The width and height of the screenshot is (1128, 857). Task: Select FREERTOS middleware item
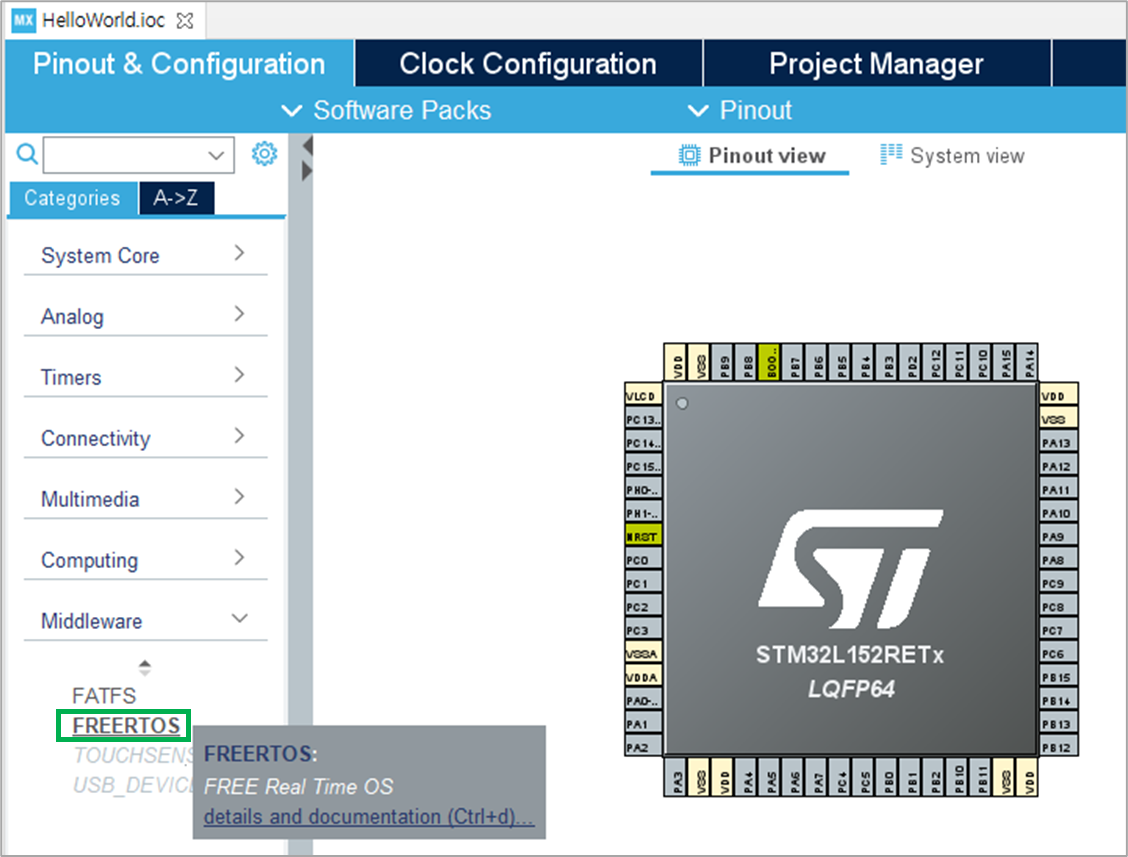tap(126, 725)
